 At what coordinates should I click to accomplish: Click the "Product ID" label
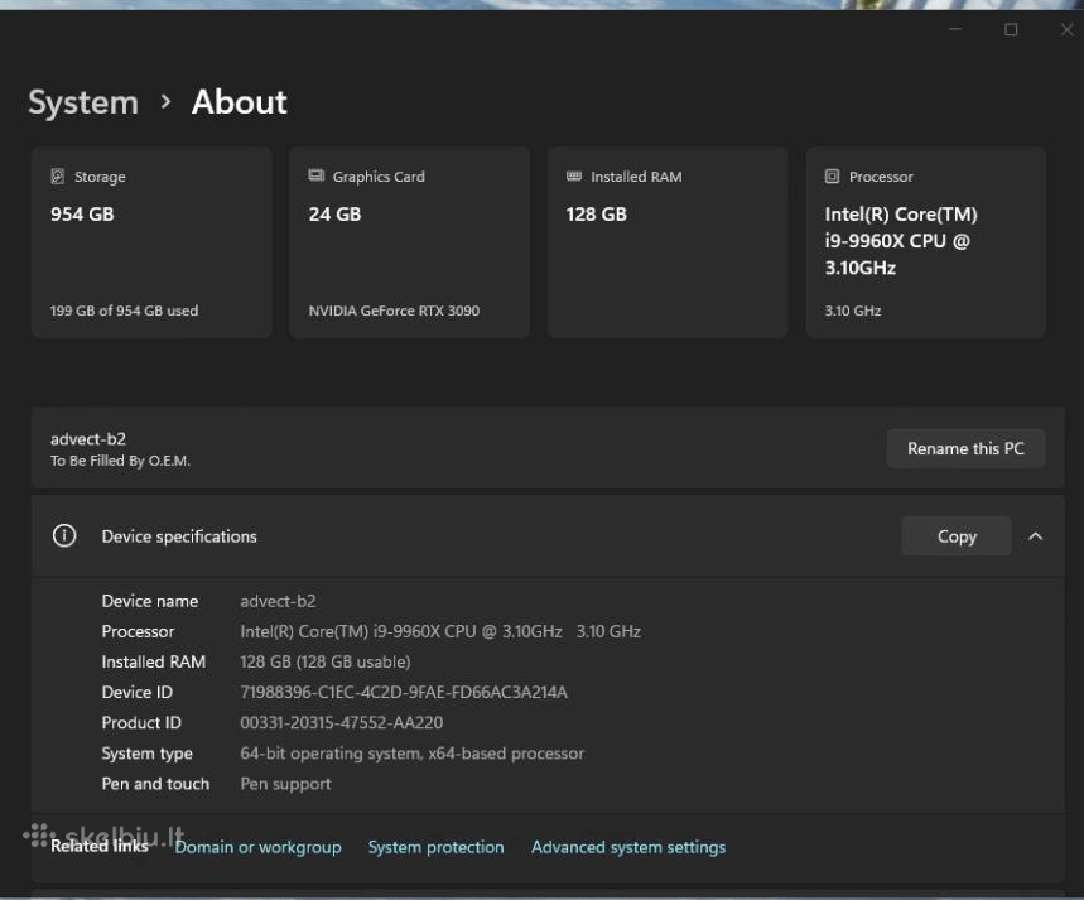(x=141, y=722)
